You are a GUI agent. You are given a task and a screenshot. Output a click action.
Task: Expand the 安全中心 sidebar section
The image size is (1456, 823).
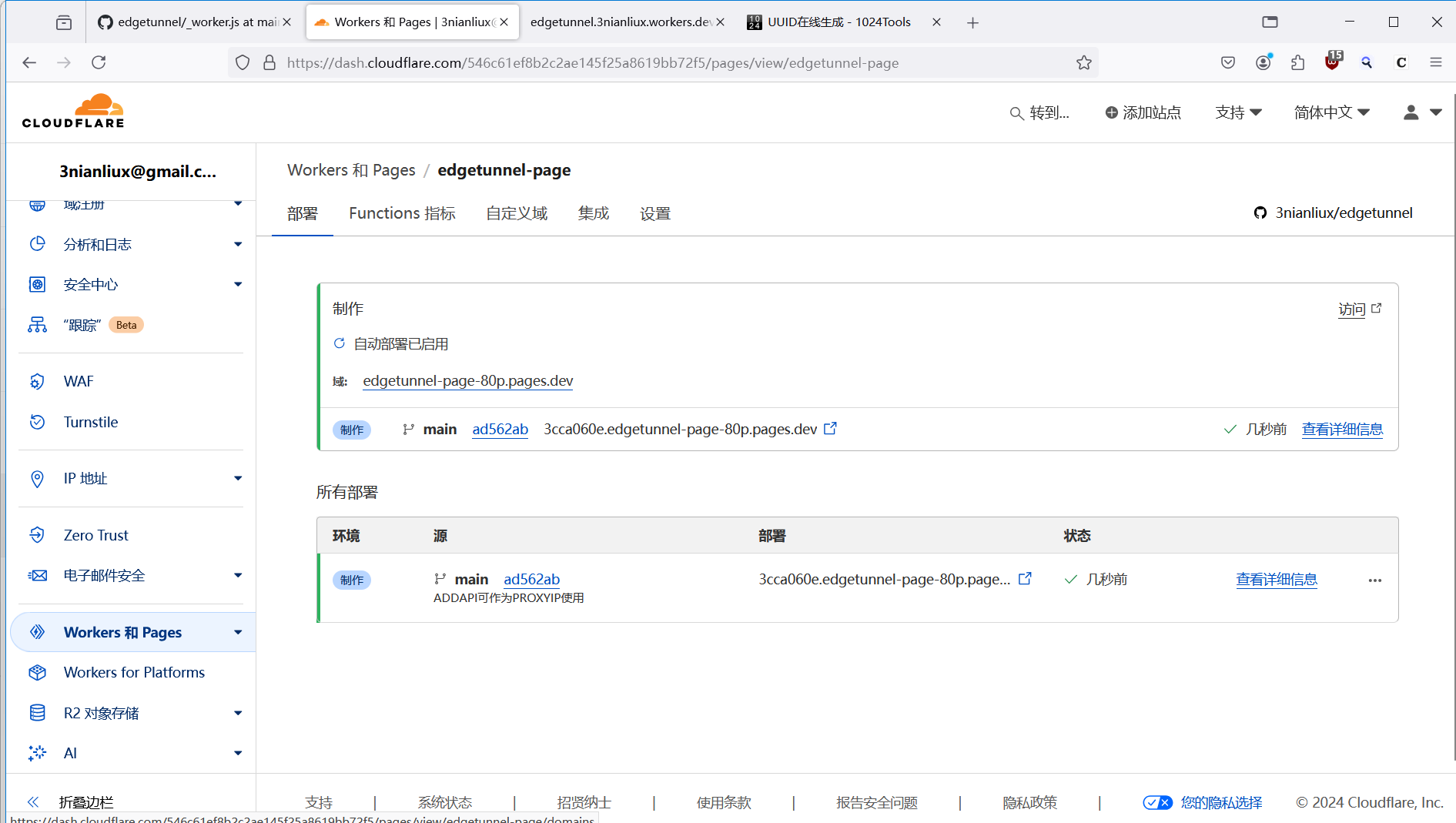point(238,284)
